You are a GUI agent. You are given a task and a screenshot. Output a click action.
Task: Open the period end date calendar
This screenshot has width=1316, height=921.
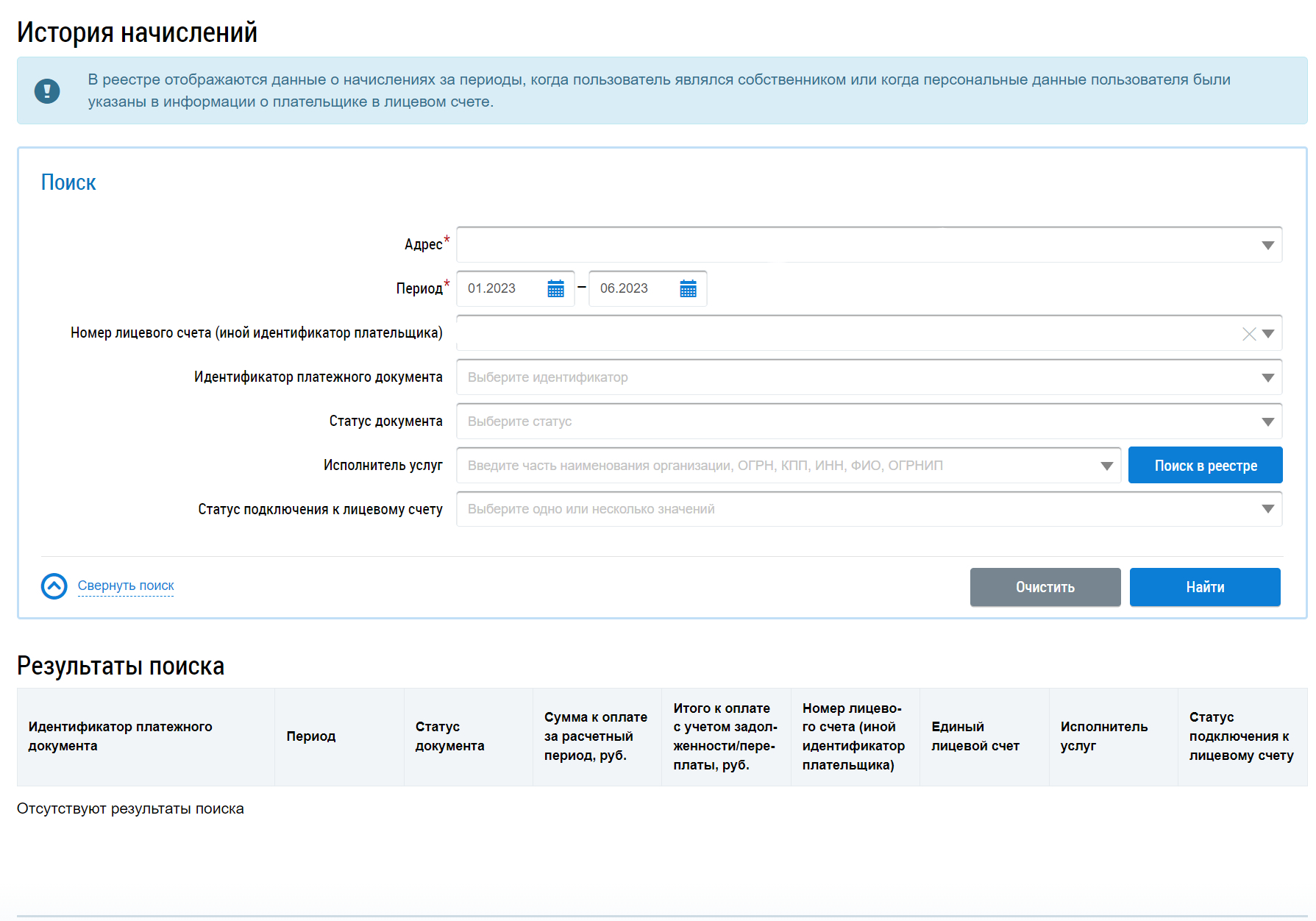(688, 288)
